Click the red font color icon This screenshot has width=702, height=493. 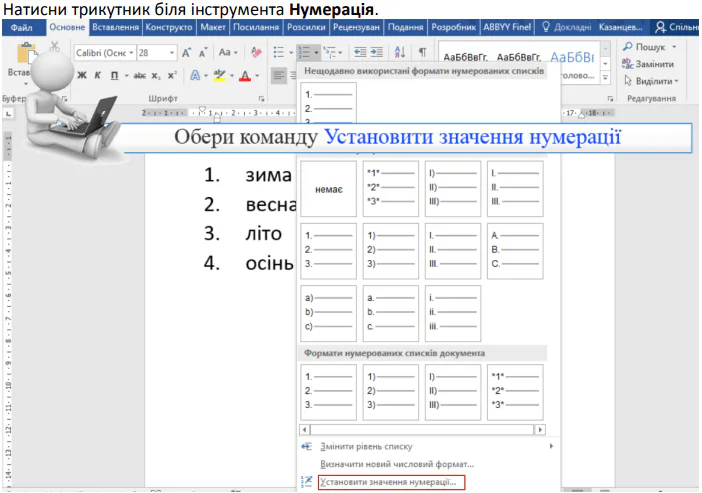[x=245, y=76]
